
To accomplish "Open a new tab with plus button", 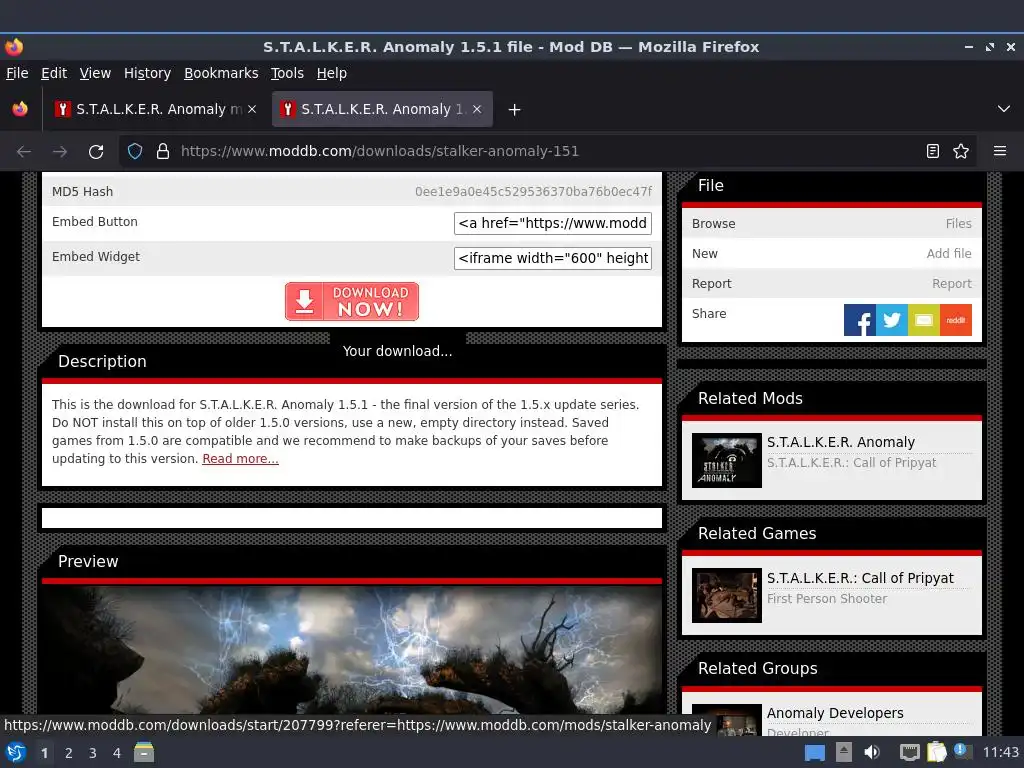I will [515, 110].
